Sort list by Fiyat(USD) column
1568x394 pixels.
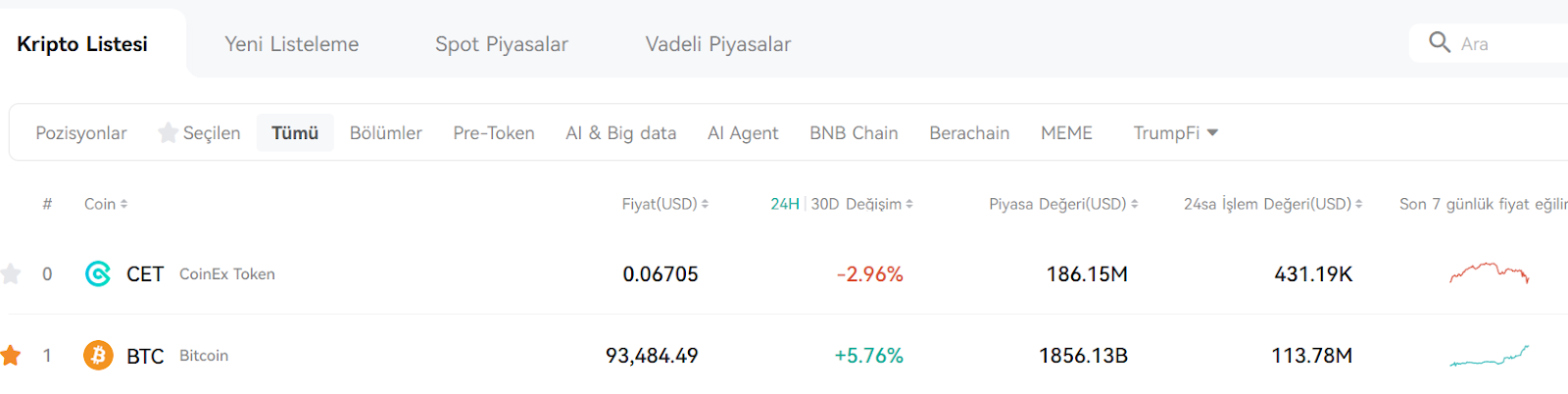point(664,204)
